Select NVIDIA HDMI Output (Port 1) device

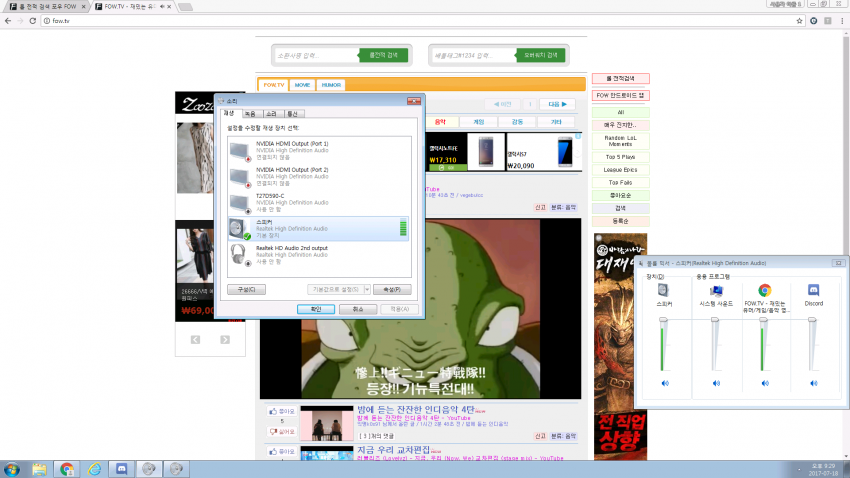pos(318,150)
